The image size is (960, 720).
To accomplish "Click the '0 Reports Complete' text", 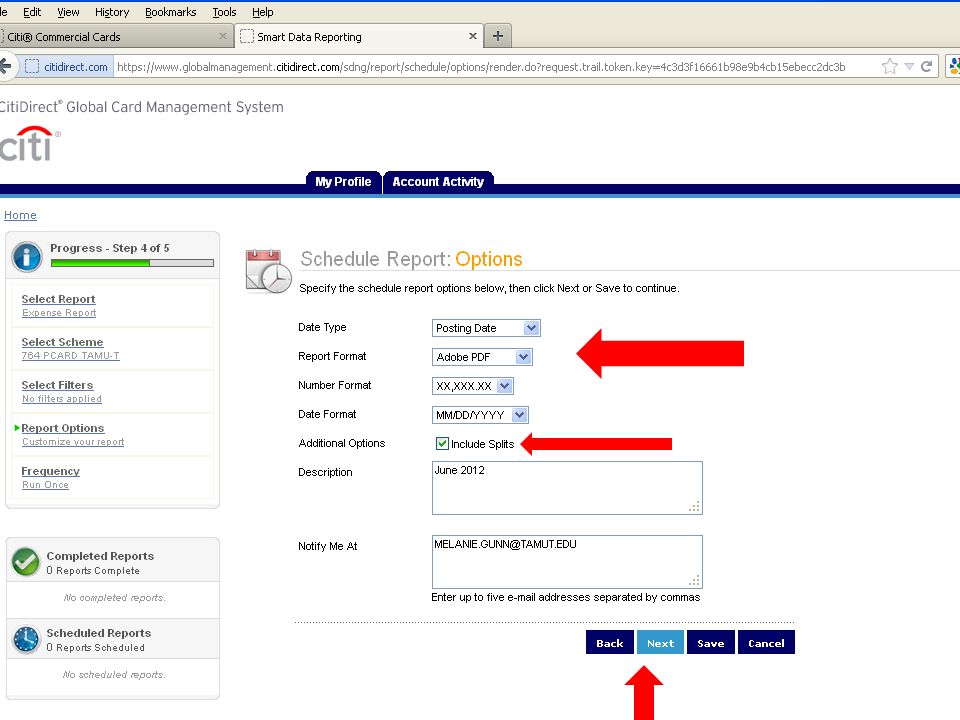I will pos(93,571).
